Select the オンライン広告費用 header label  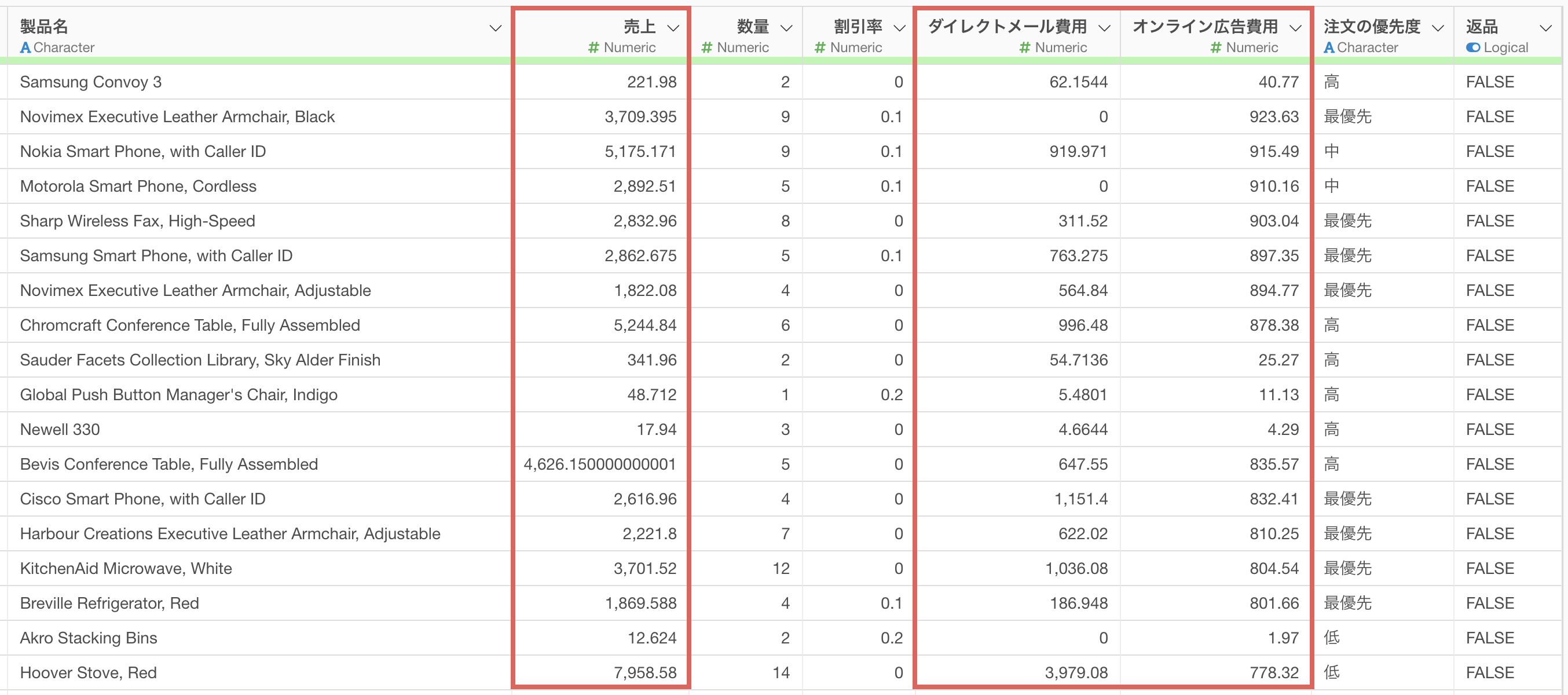coord(1205,27)
